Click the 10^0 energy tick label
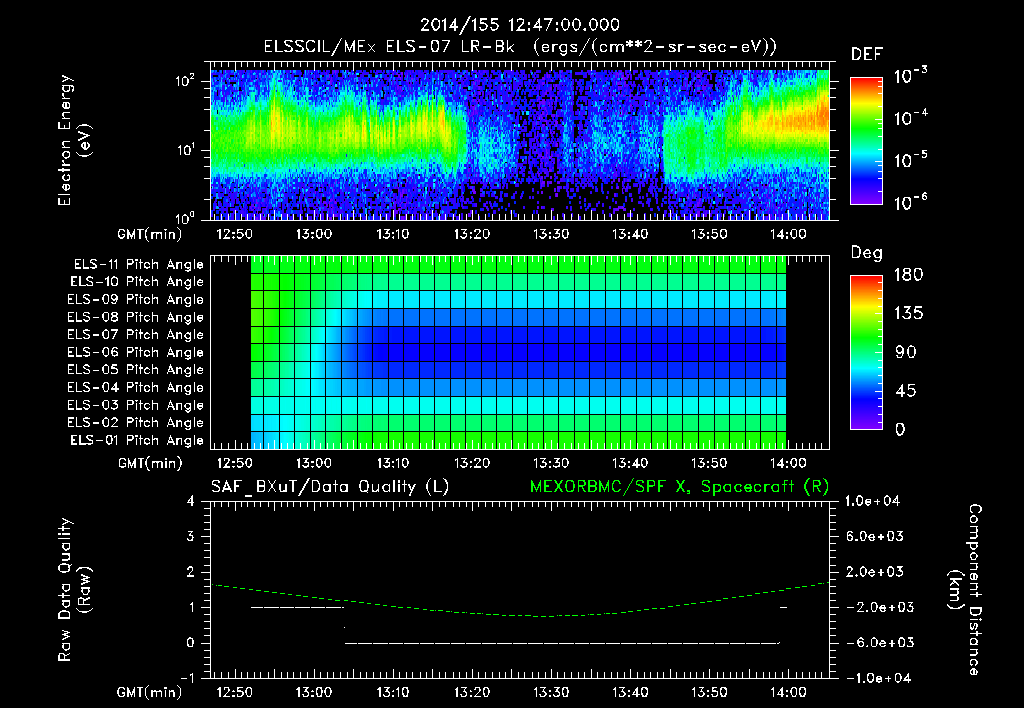This screenshot has height=708, width=1024. point(185,217)
